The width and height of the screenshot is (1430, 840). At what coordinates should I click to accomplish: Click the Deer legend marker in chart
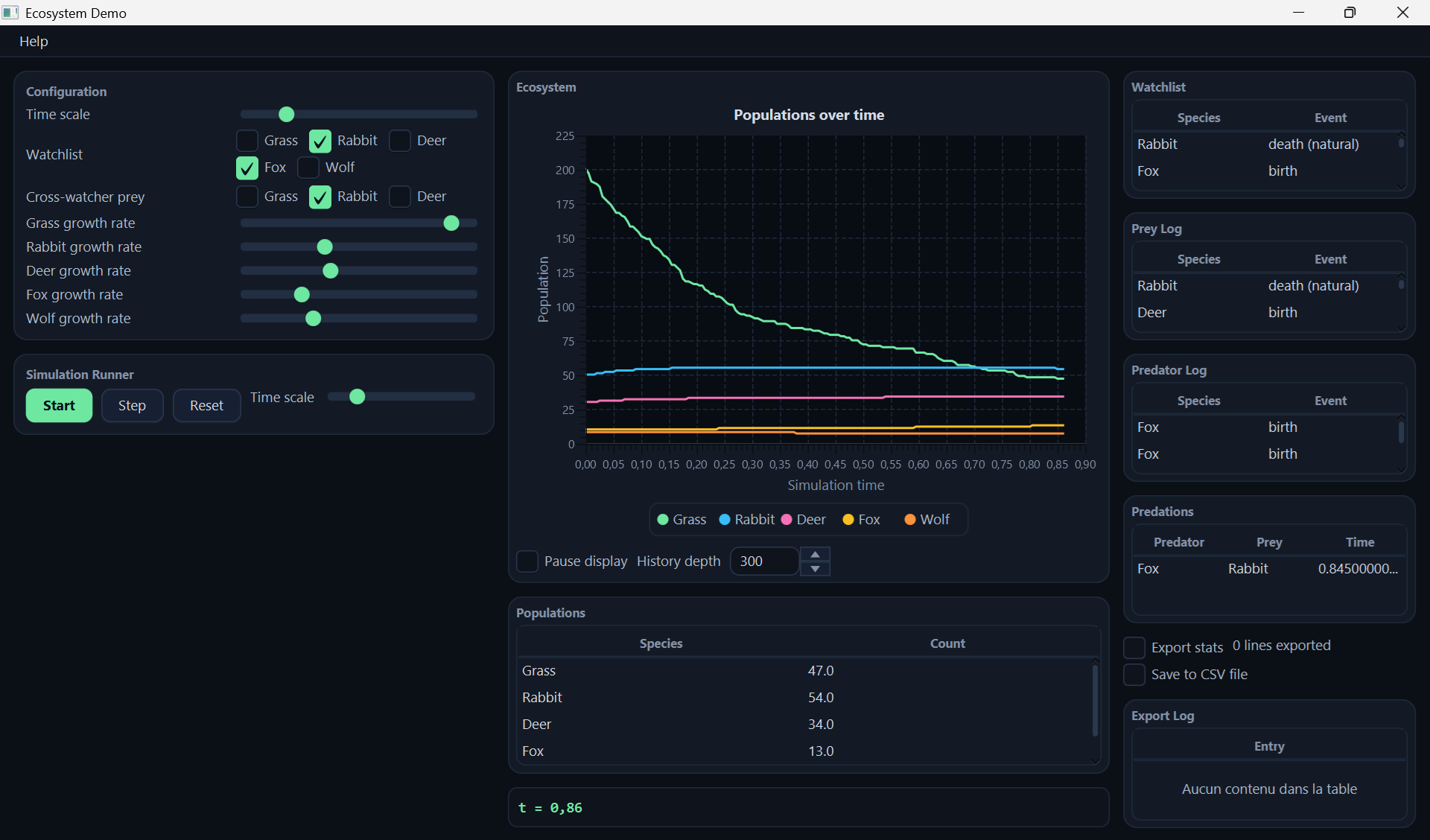pyautogui.click(x=786, y=520)
